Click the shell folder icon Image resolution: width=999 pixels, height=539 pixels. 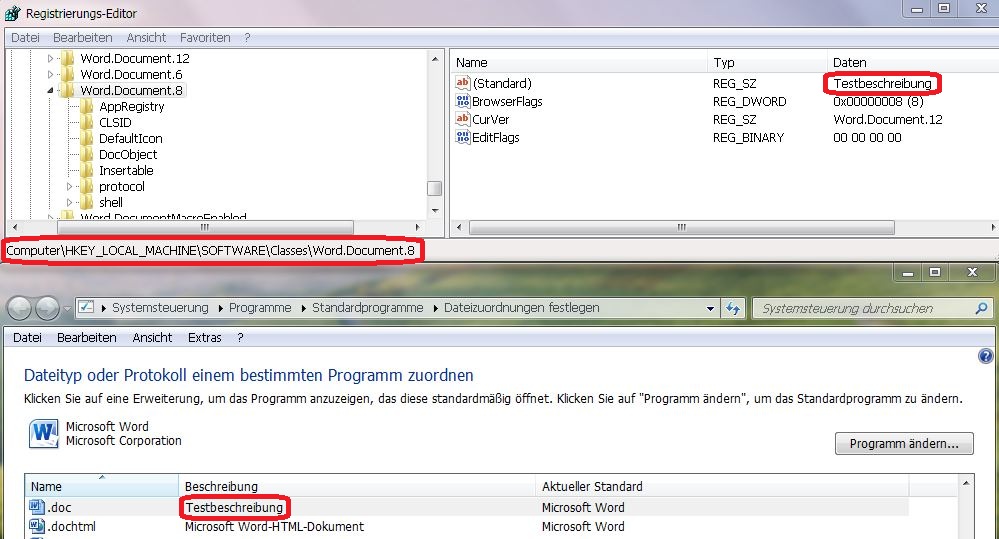87,202
